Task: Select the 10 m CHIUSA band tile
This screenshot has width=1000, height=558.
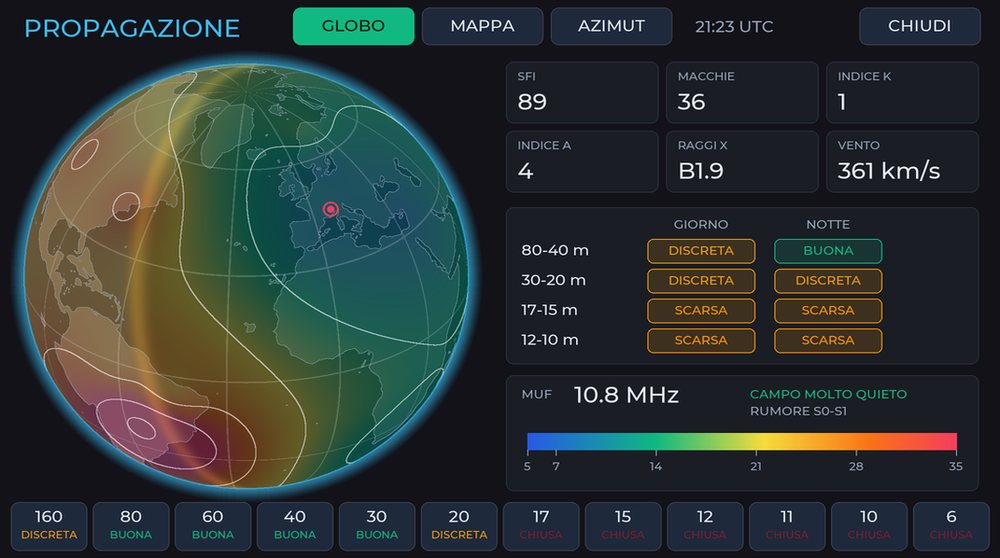Action: pos(869,526)
